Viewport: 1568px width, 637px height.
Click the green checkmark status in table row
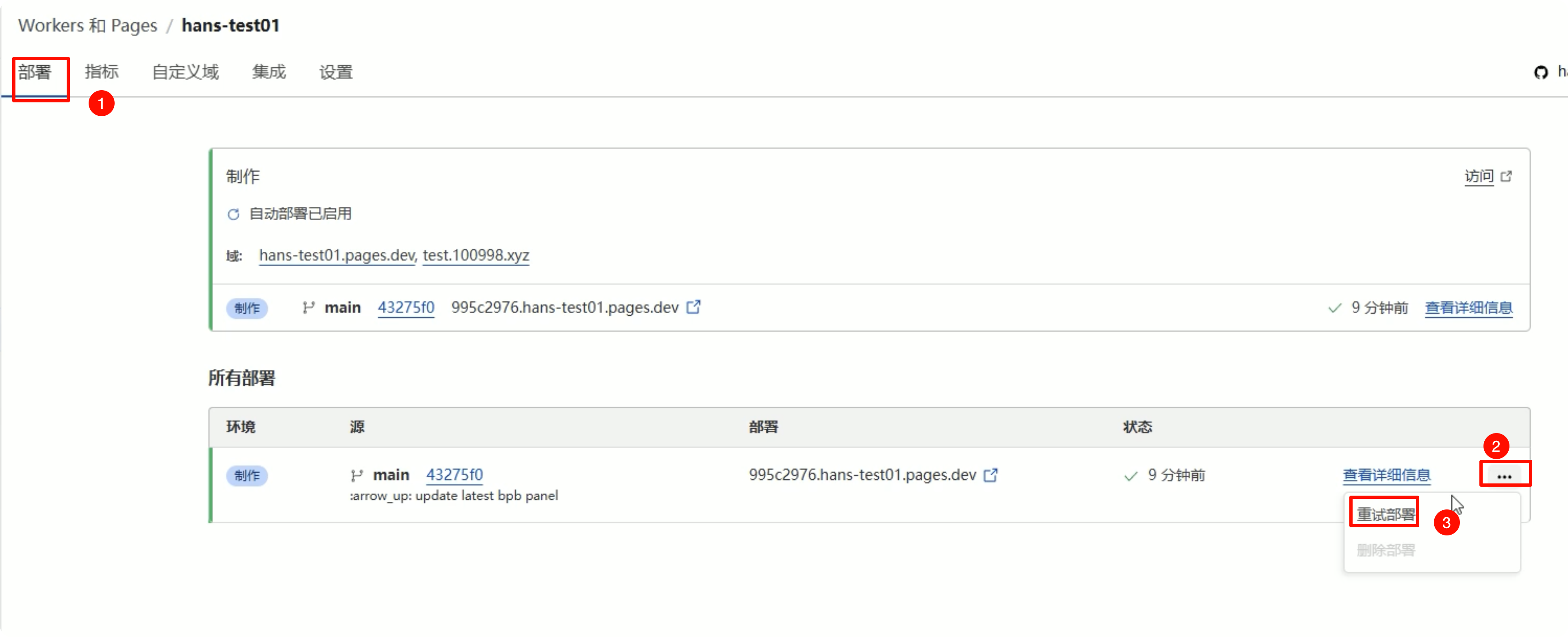tap(1130, 476)
